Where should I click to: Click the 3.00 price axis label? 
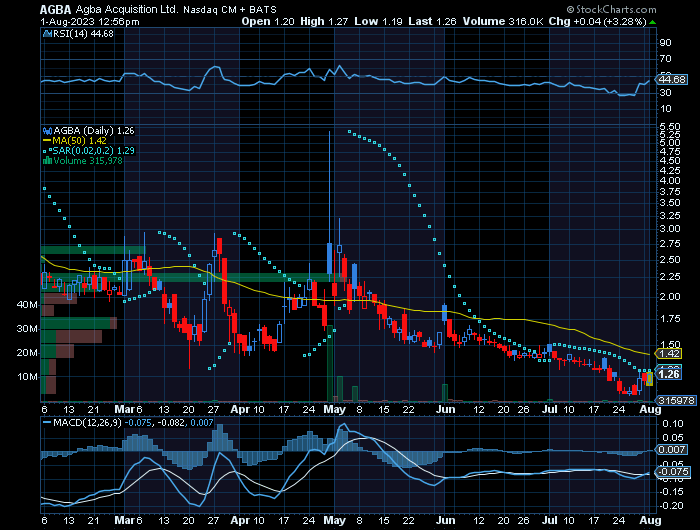tap(670, 229)
